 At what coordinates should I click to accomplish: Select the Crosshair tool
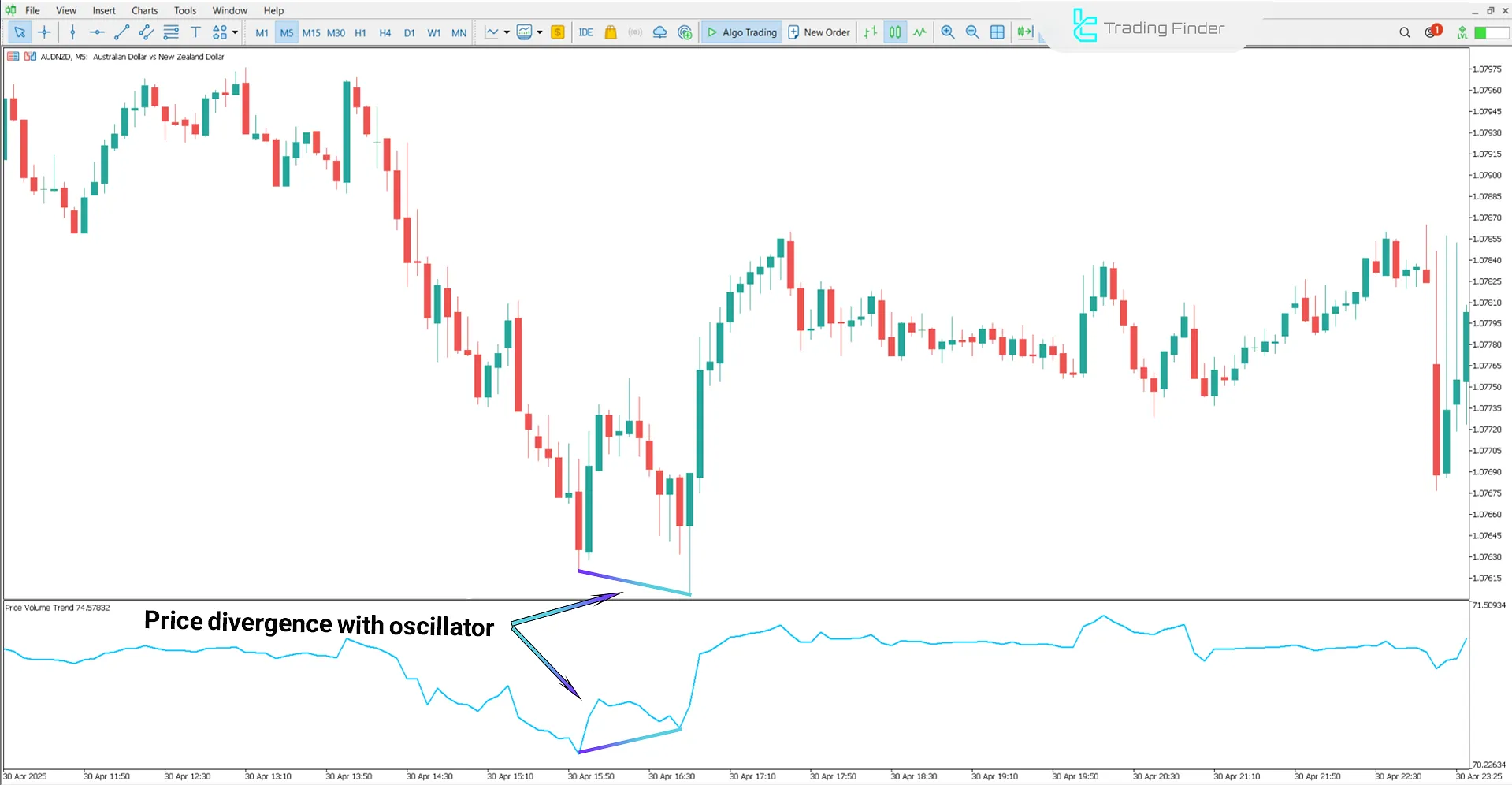pyautogui.click(x=44, y=32)
